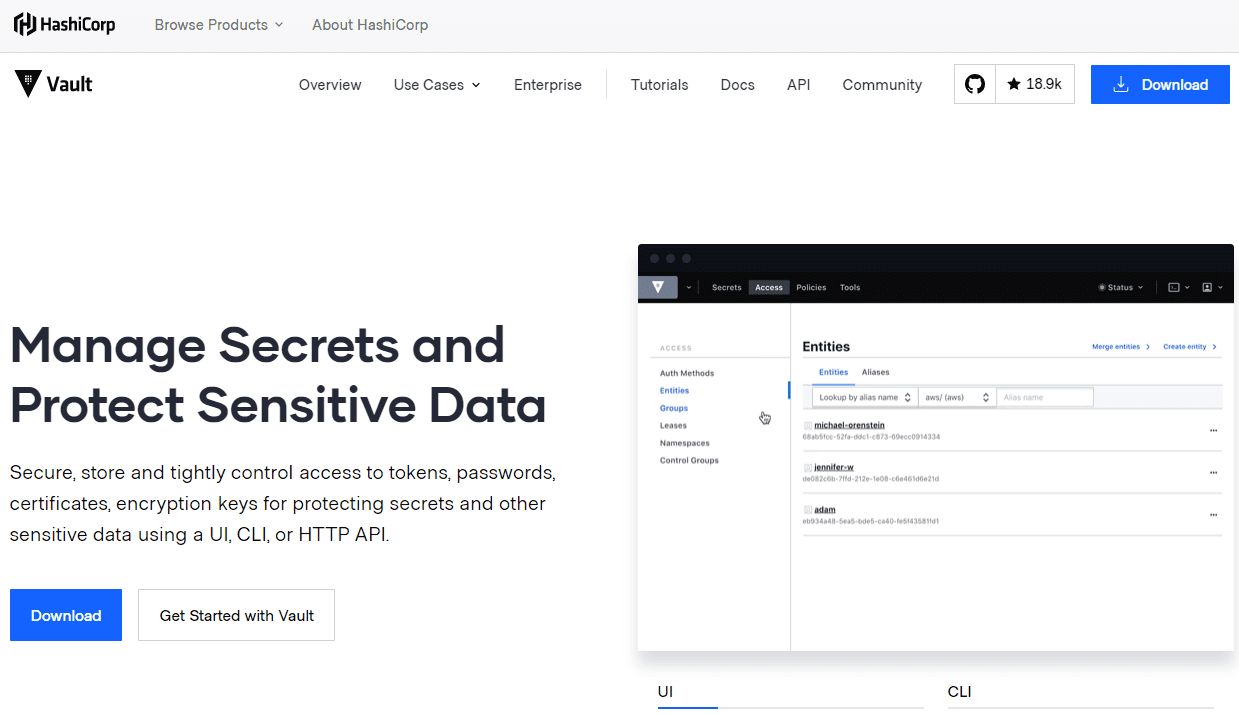
Task: Open the aws/ (aws) dropdown
Action: tap(957, 398)
